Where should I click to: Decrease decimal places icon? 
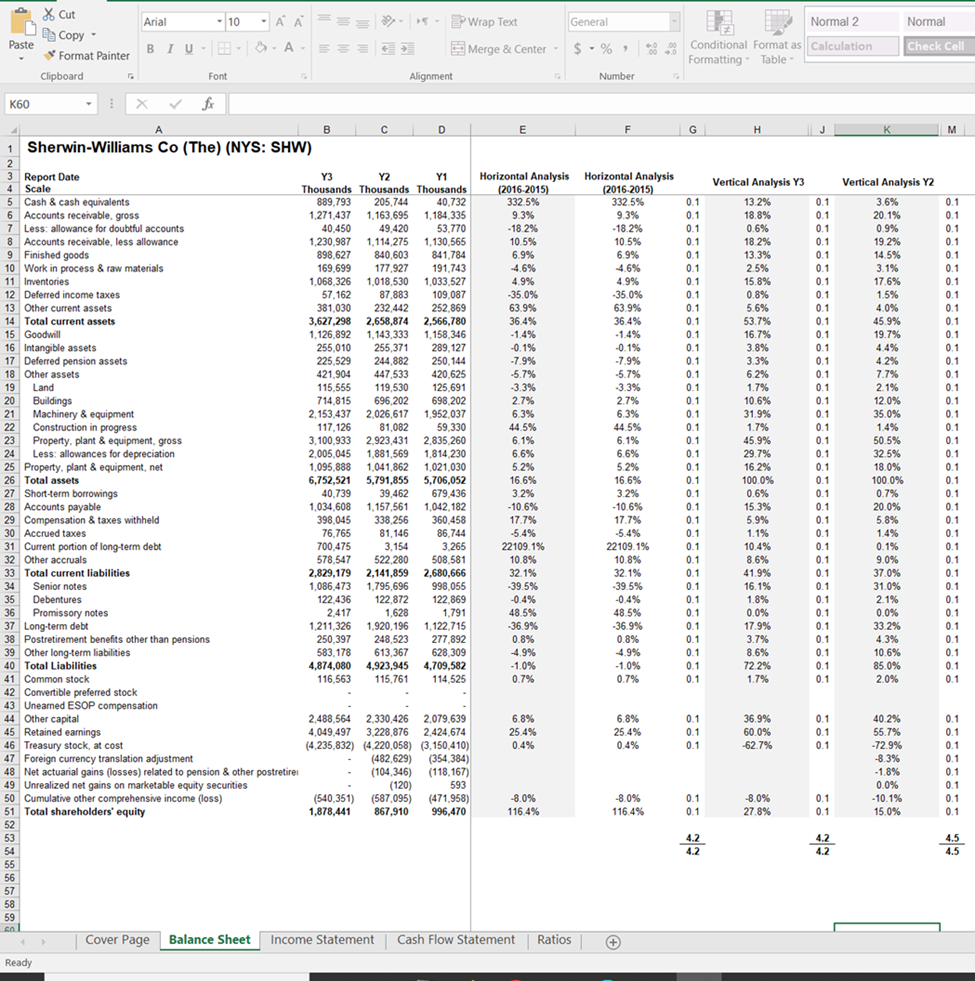671,48
